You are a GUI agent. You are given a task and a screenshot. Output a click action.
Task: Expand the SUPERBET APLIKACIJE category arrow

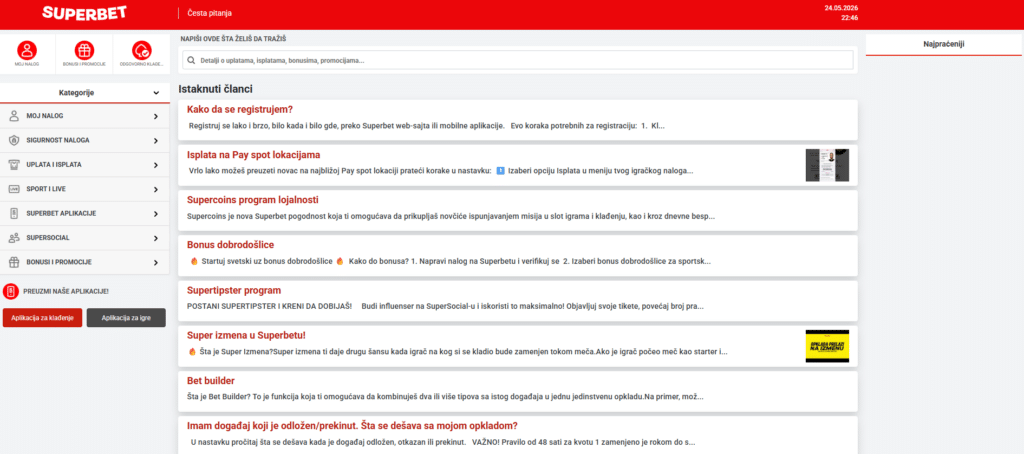[156, 214]
